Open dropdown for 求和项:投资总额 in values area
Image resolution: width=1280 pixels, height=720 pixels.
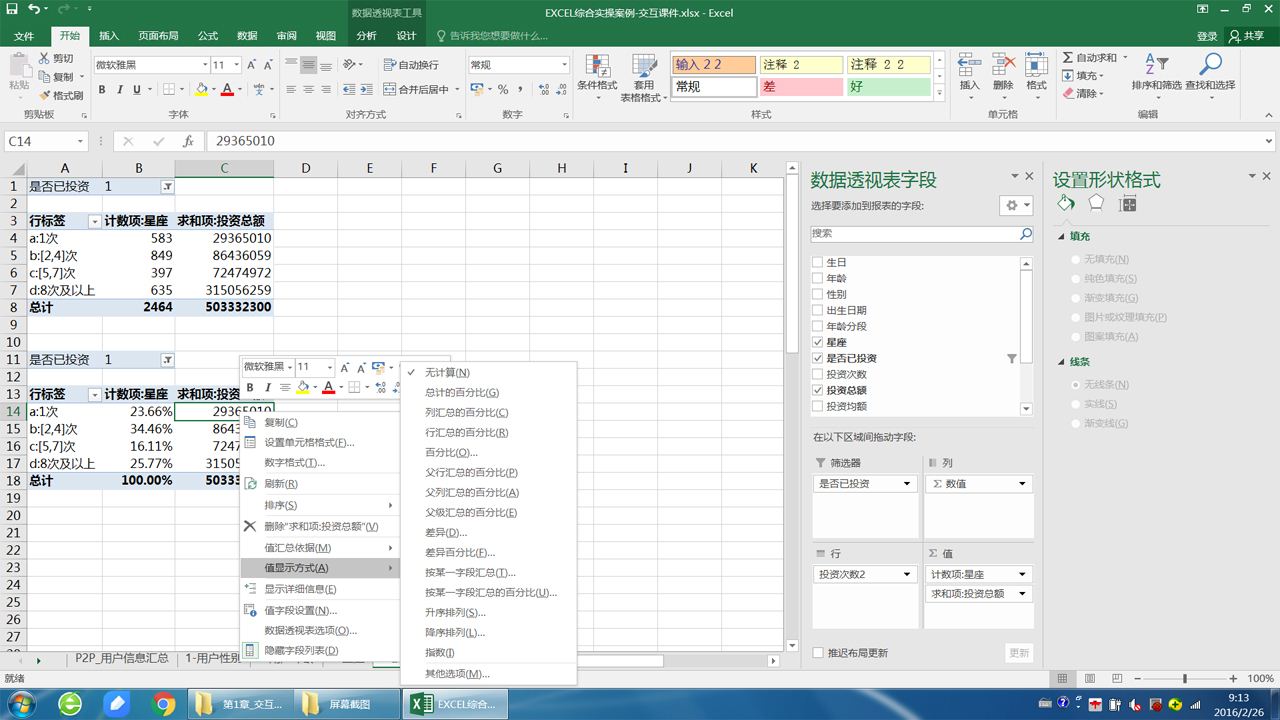pos(1023,594)
